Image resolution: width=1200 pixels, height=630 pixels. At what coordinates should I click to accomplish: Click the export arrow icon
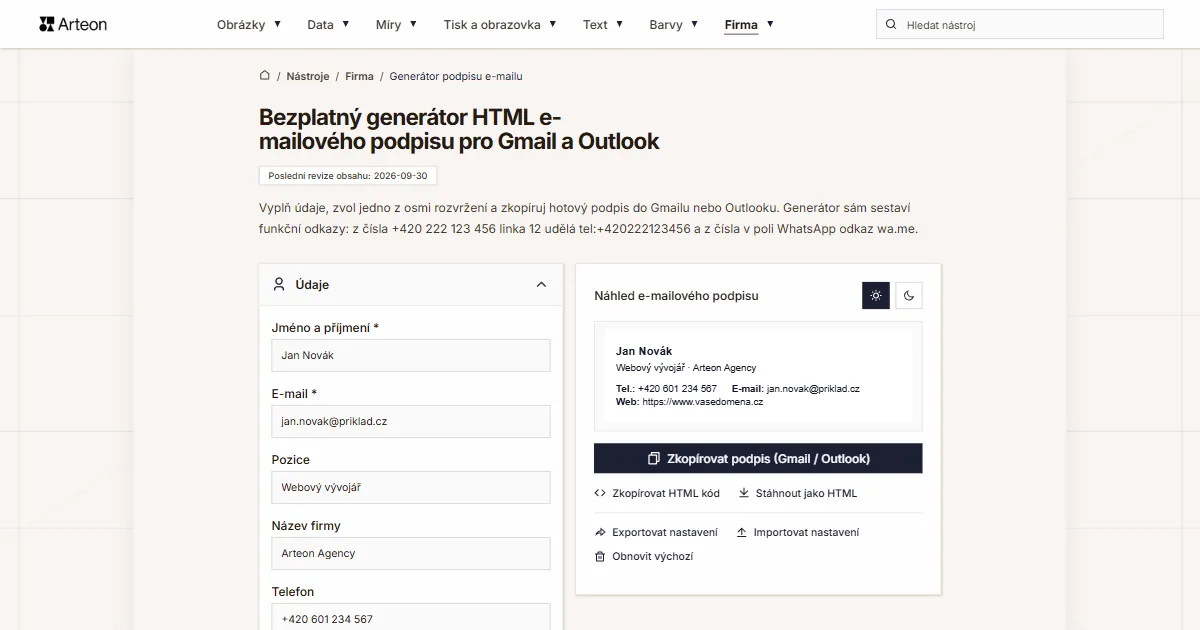coord(600,532)
